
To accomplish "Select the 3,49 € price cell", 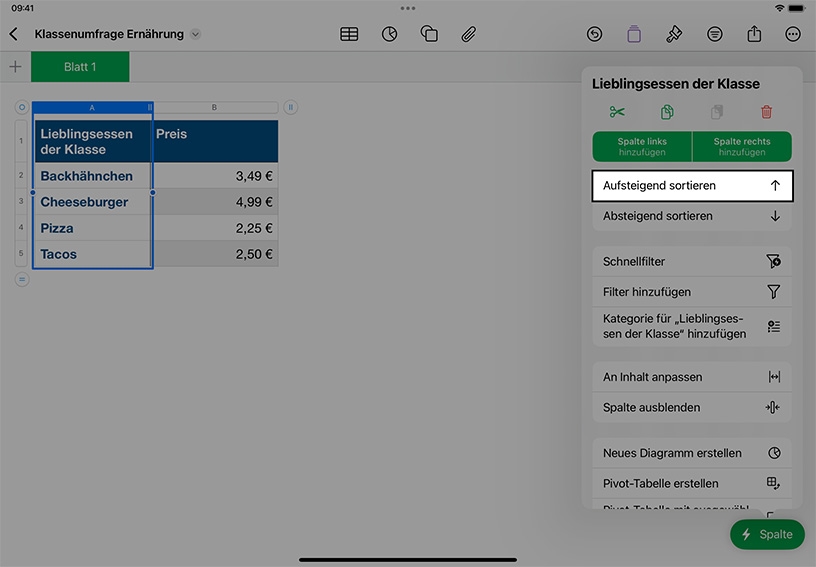I will (x=215, y=176).
